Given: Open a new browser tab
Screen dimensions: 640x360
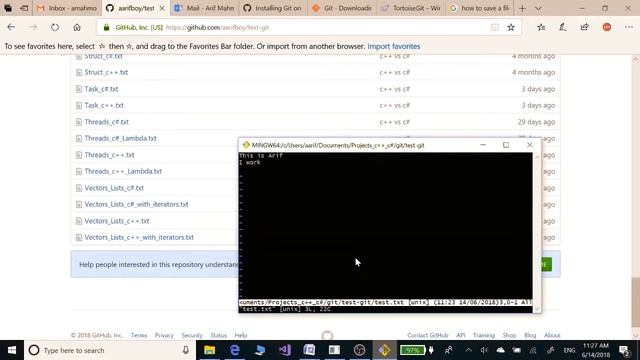Looking at the screenshot, I should click(522, 8).
